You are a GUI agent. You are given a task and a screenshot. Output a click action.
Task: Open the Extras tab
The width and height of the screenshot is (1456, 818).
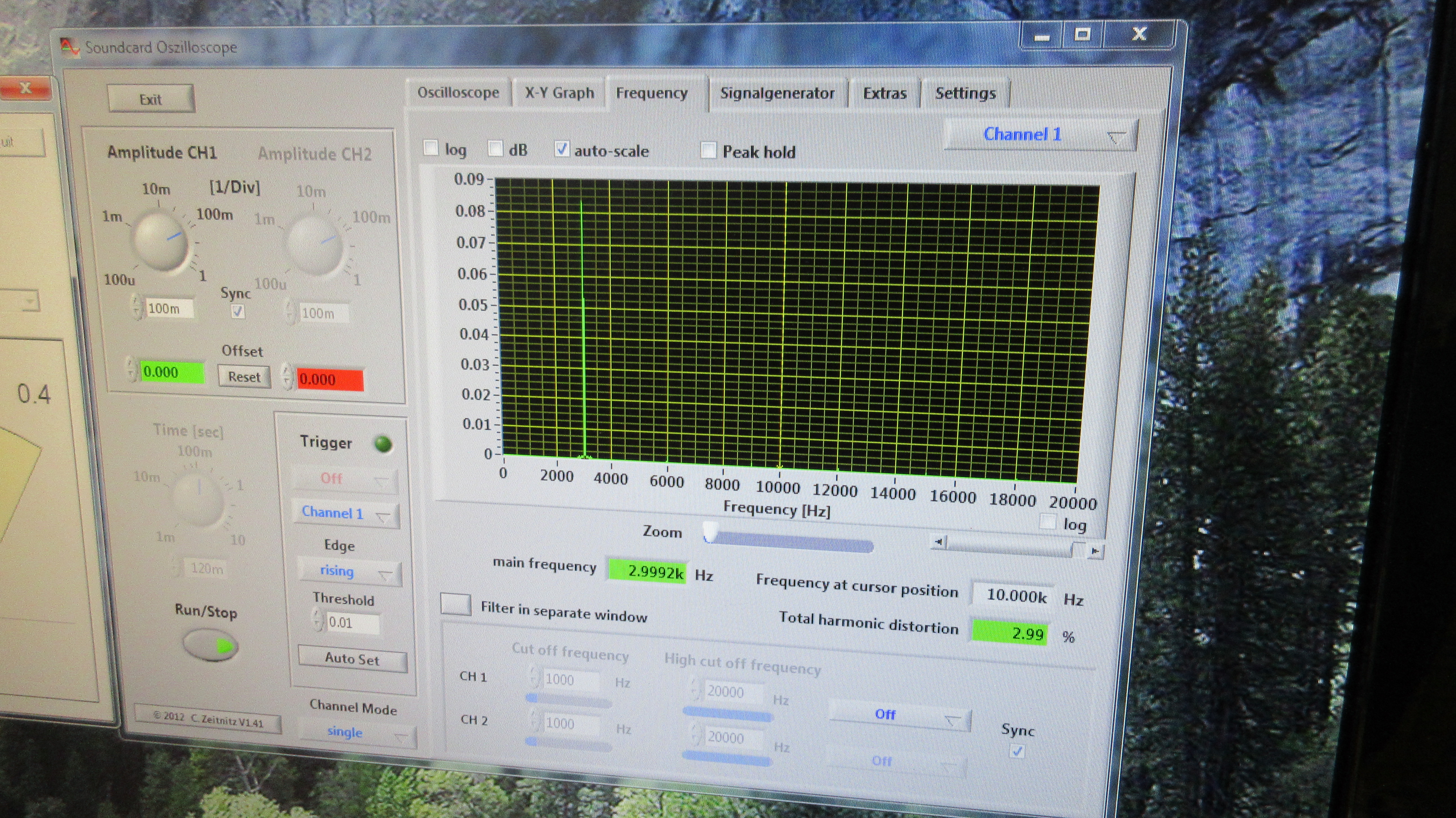(884, 94)
